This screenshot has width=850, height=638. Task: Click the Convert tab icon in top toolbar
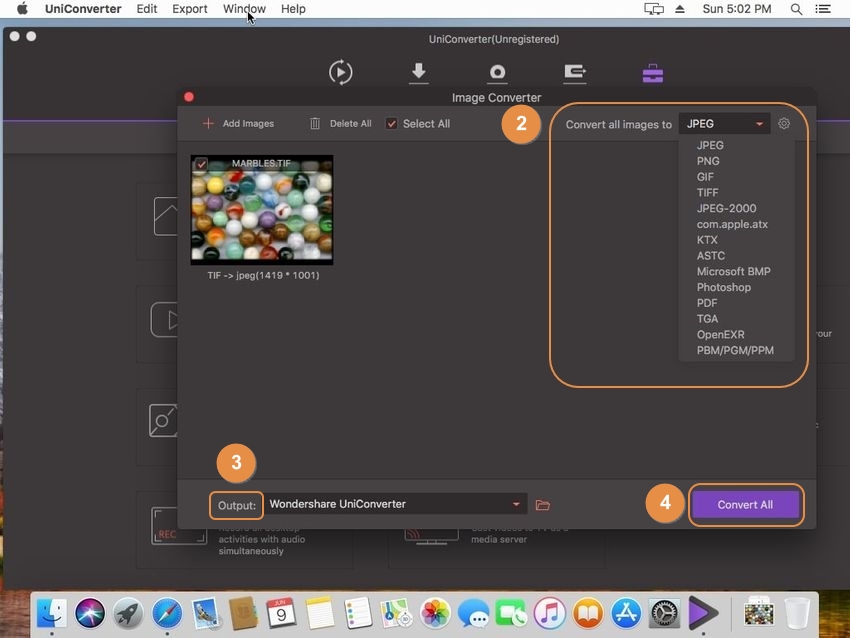pyautogui.click(x=340, y=72)
